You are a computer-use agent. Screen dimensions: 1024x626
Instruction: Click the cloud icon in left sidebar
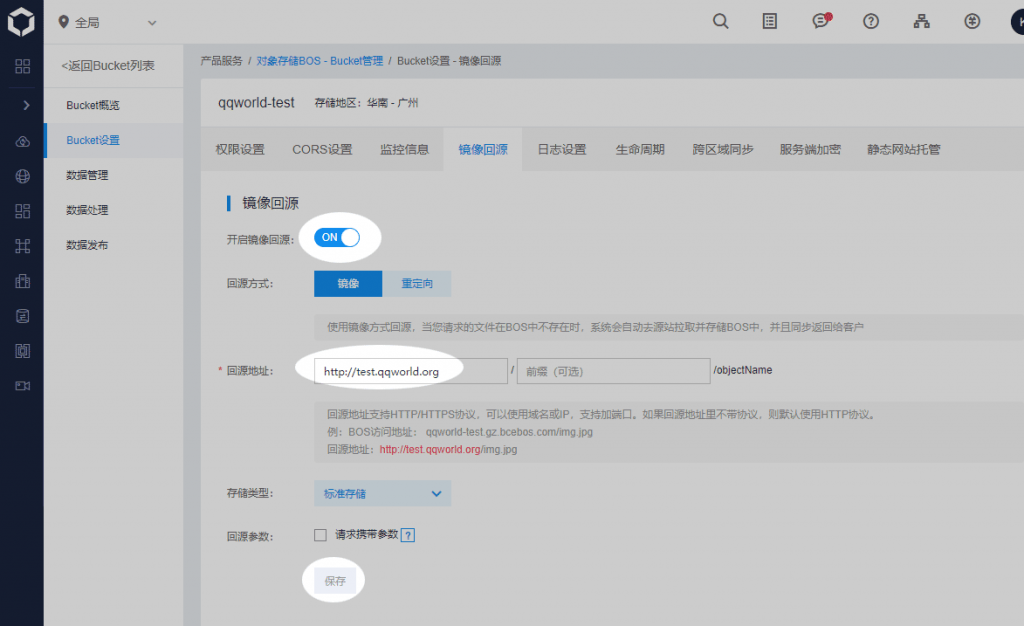click(x=22, y=141)
